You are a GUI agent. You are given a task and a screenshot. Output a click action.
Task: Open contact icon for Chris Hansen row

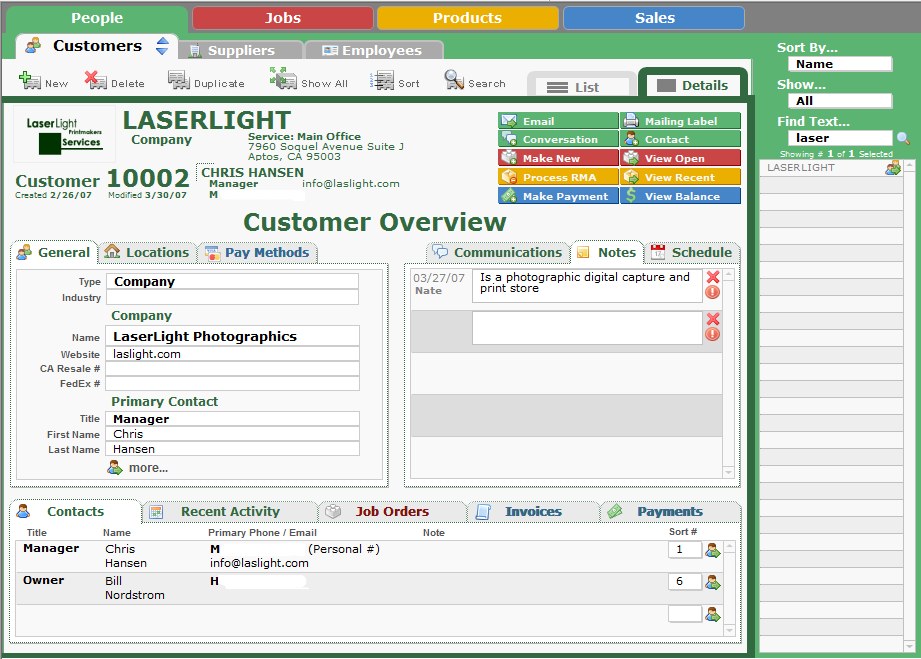tap(713, 550)
